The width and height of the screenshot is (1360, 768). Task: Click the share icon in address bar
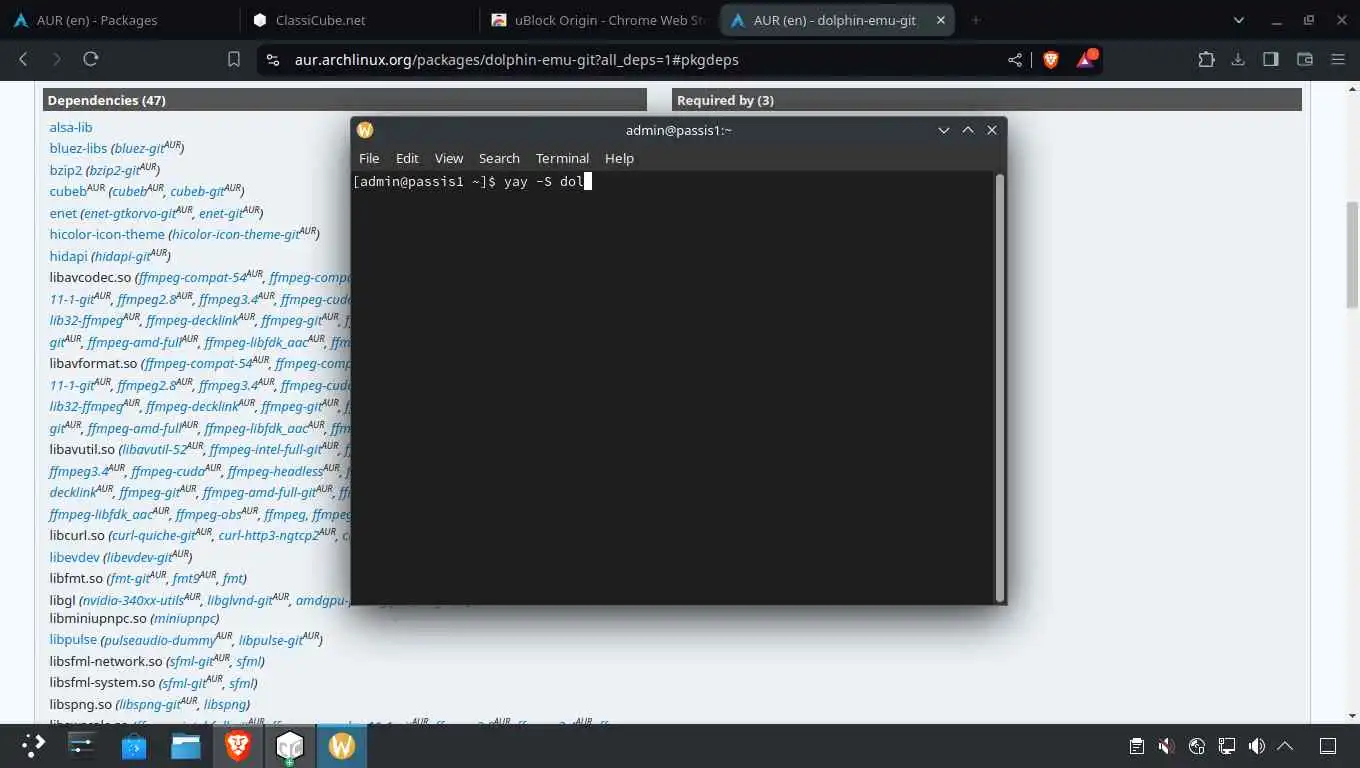[x=1015, y=60]
